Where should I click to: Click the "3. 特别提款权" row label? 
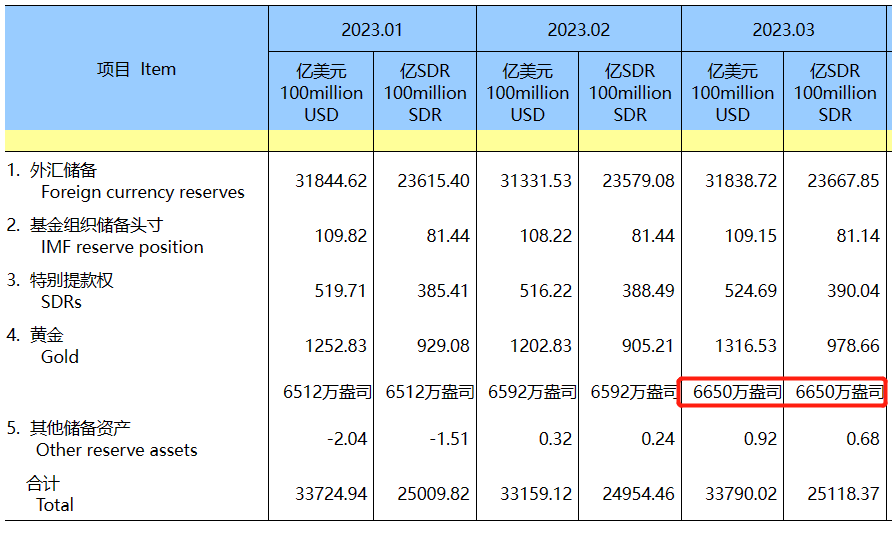click(60, 280)
